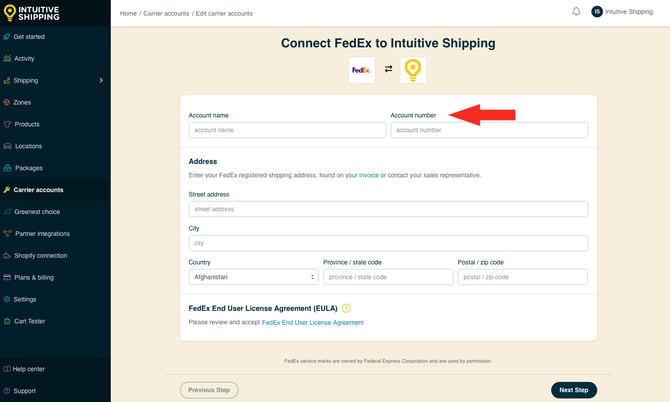This screenshot has width=670, height=402.
Task: Open Products menu item
Action: 27,124
